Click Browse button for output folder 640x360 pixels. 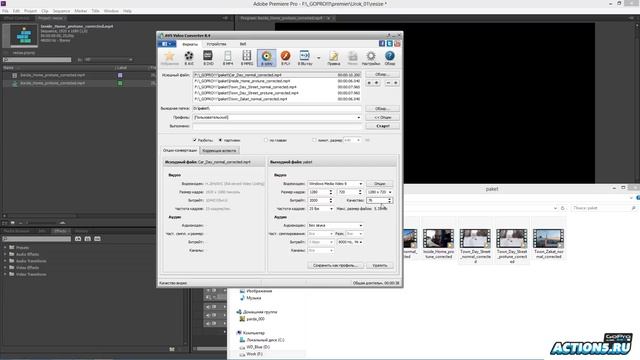(x=382, y=109)
